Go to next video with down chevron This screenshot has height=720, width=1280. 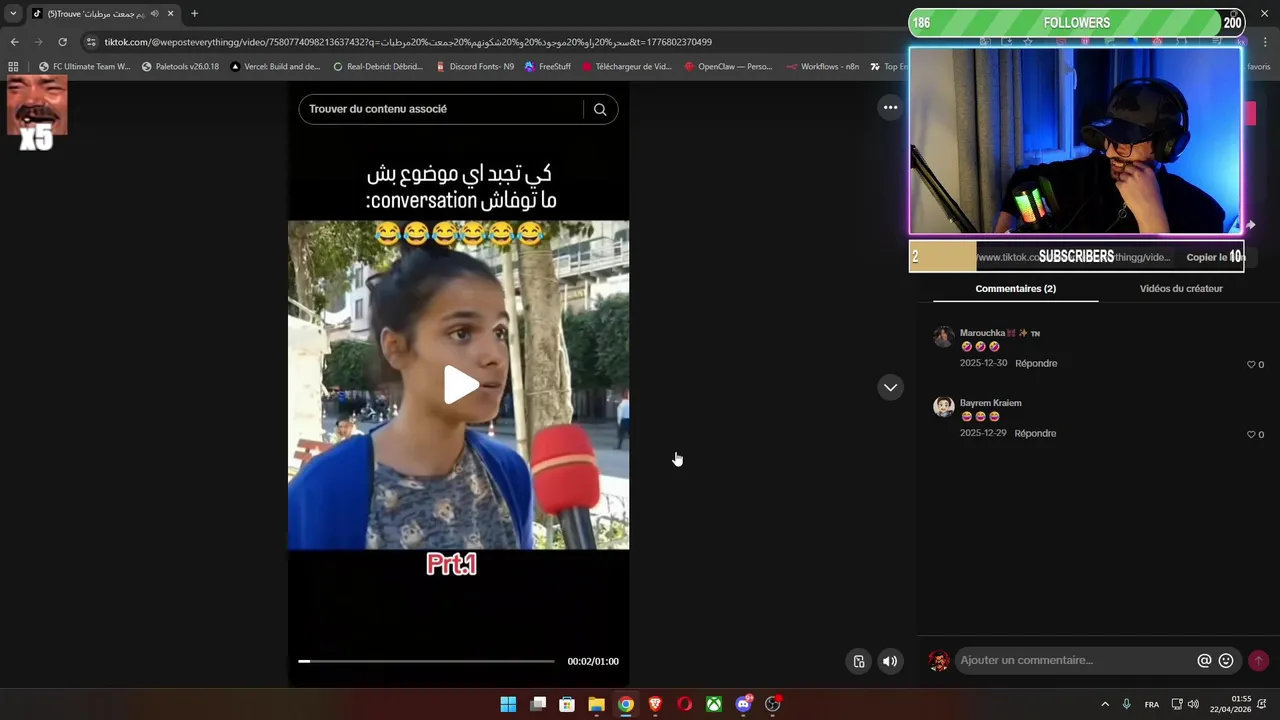coord(890,387)
